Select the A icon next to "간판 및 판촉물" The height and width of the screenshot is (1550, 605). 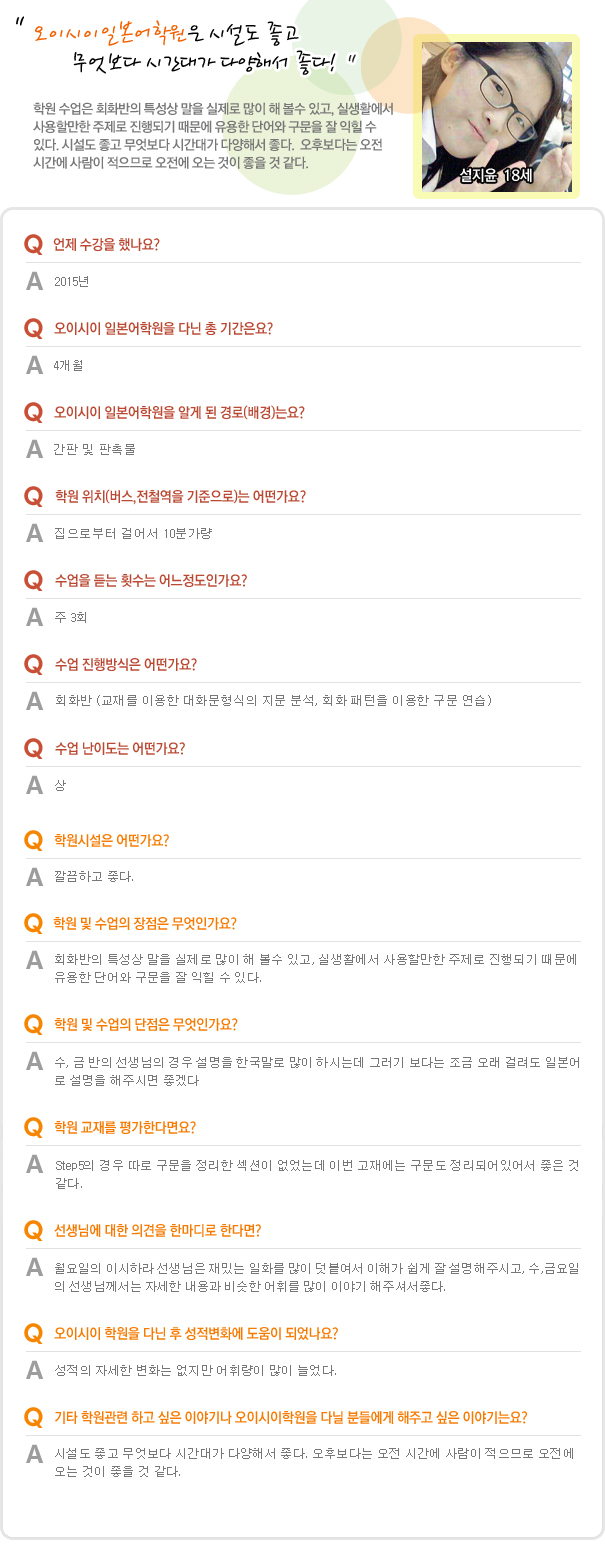[34, 449]
